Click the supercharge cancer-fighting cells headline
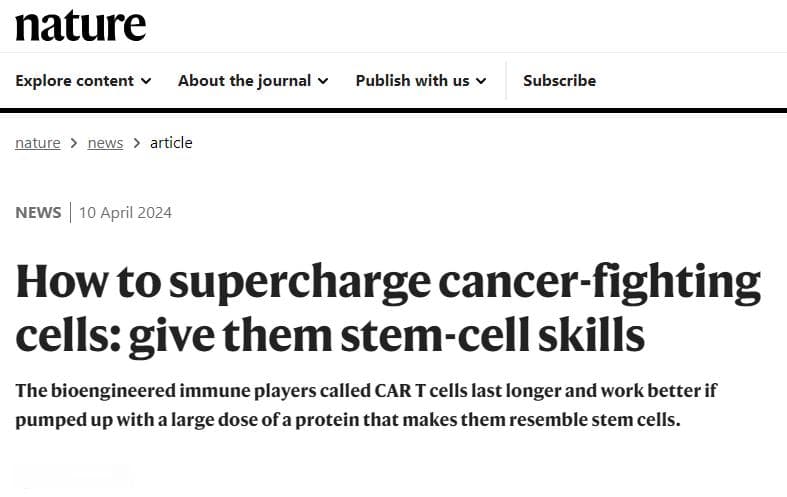This screenshot has height=497, width=787. coord(388,309)
